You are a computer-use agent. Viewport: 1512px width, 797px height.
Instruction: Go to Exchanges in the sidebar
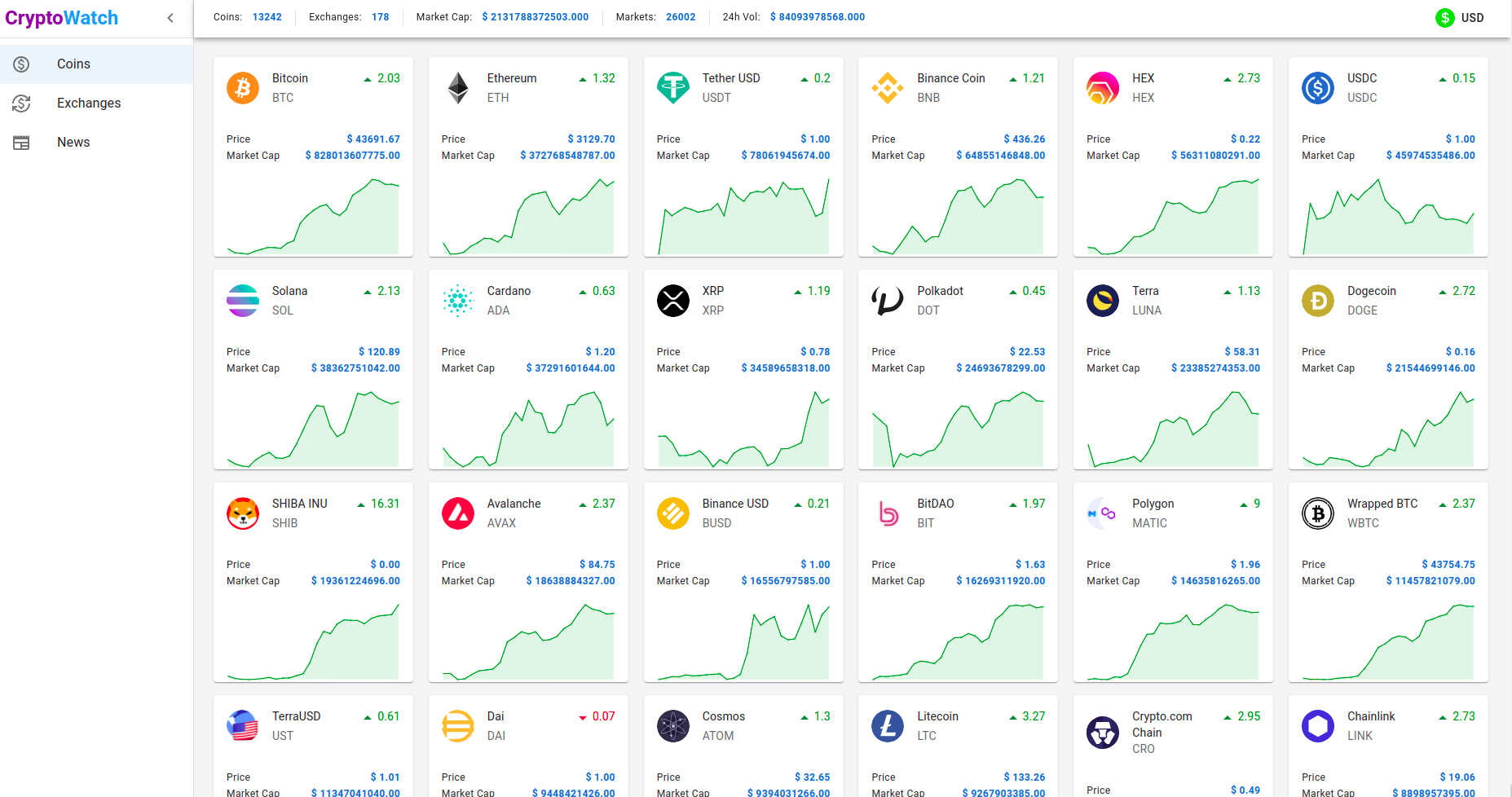tap(96, 103)
